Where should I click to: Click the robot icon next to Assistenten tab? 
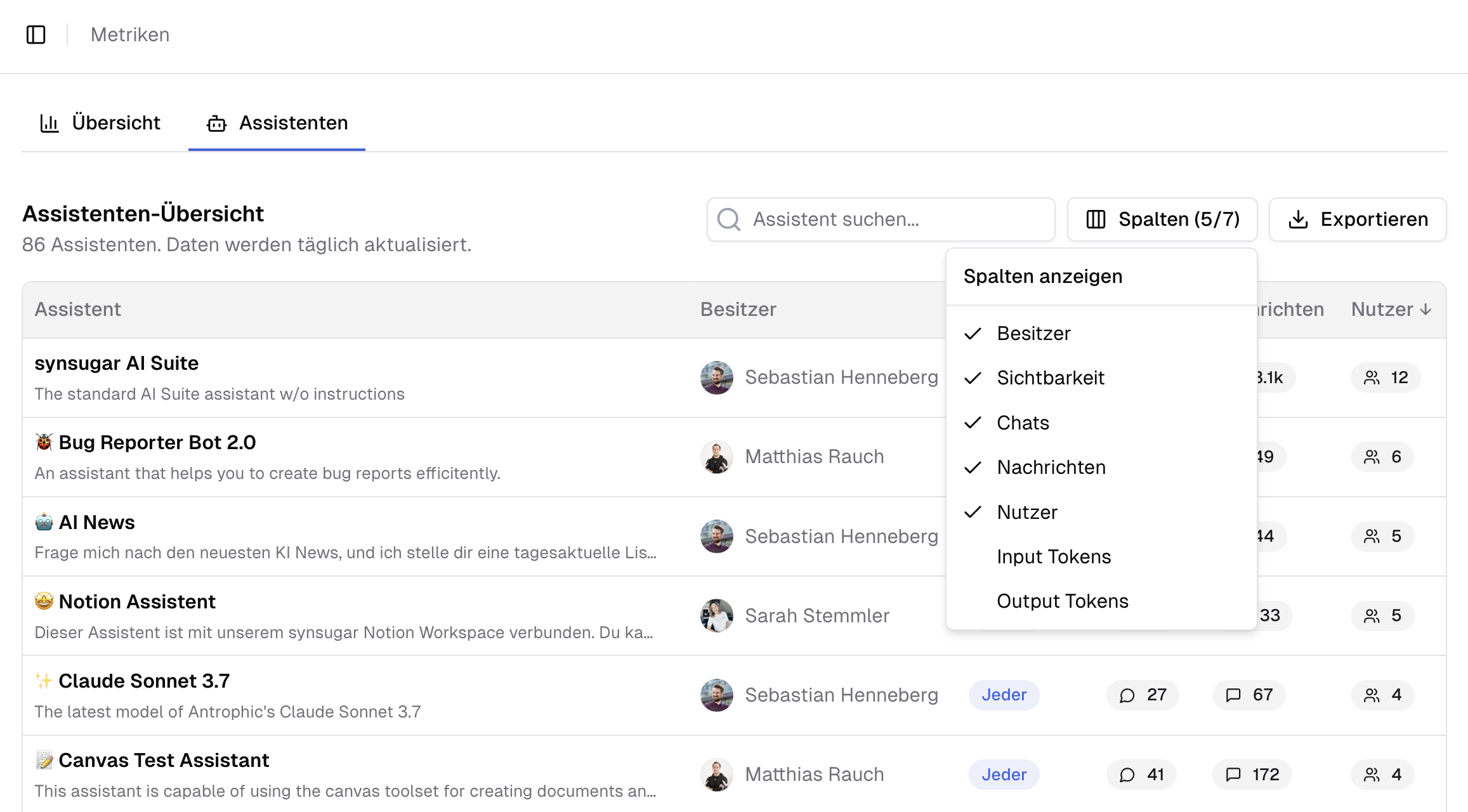[x=216, y=123]
